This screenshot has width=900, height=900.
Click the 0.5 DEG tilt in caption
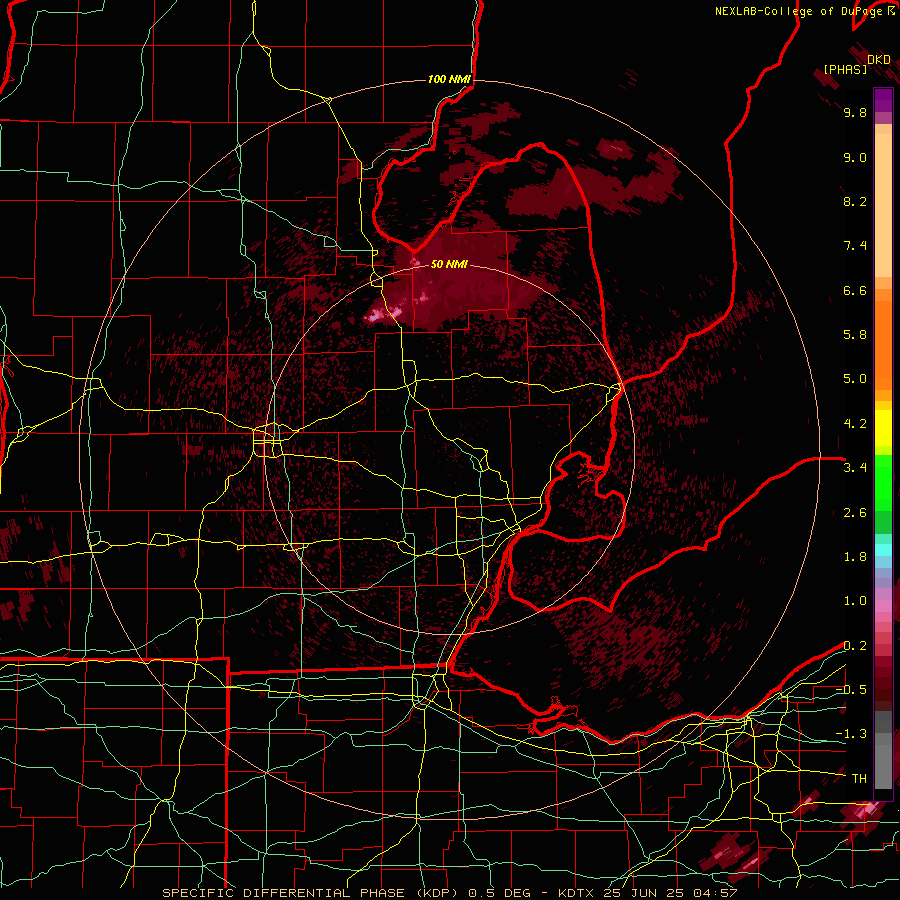click(502, 893)
